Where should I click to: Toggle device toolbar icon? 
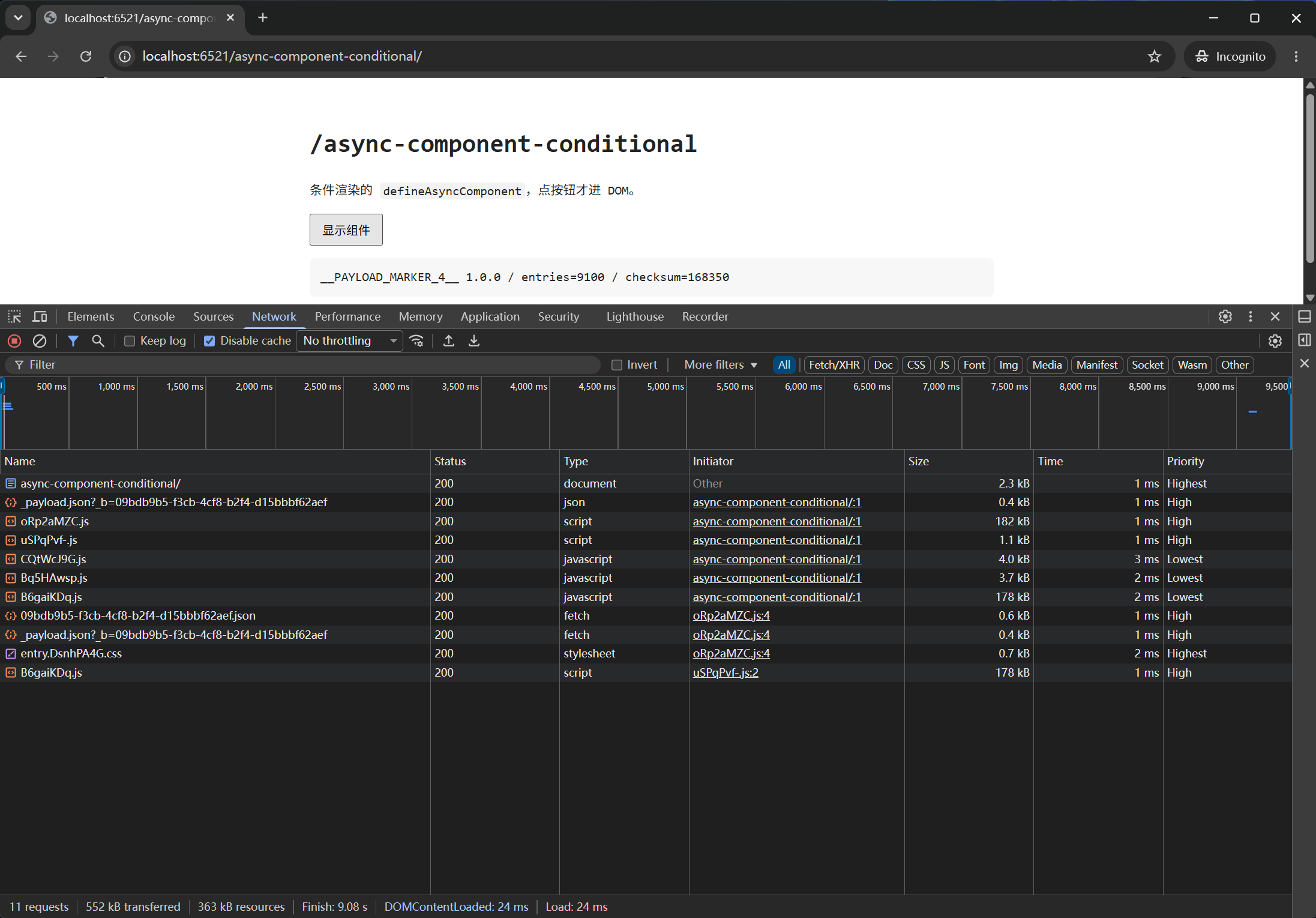[x=40, y=316]
